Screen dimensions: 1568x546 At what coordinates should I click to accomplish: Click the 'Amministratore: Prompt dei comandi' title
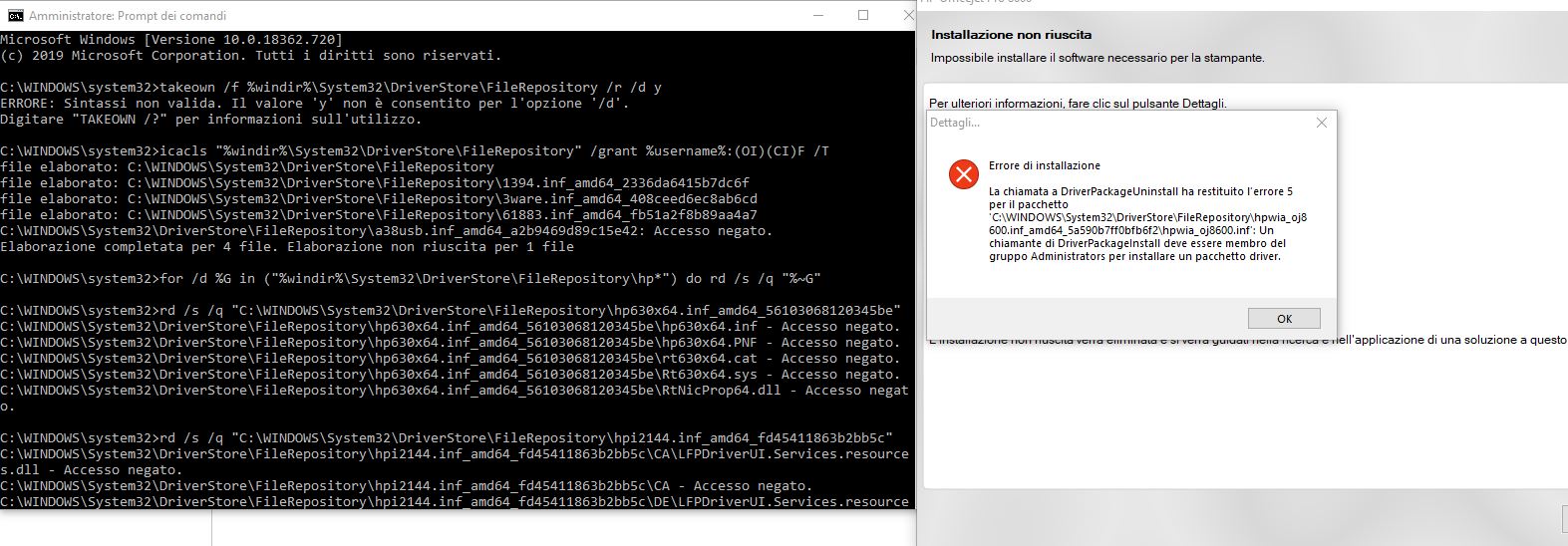[128, 16]
